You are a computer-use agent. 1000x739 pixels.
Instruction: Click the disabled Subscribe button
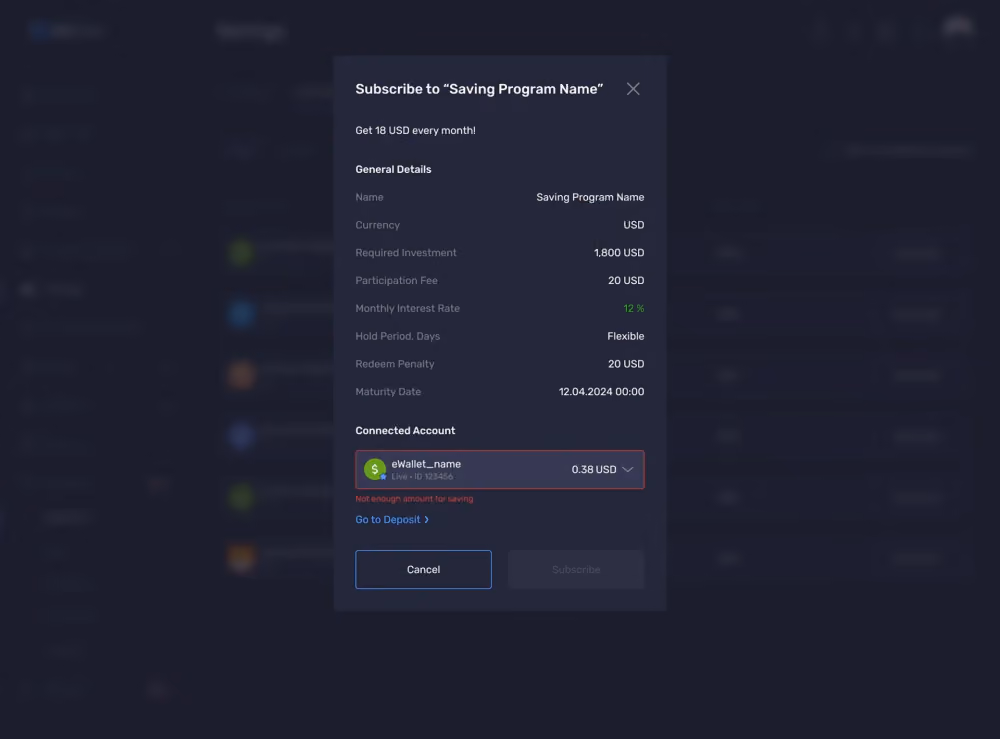576,569
